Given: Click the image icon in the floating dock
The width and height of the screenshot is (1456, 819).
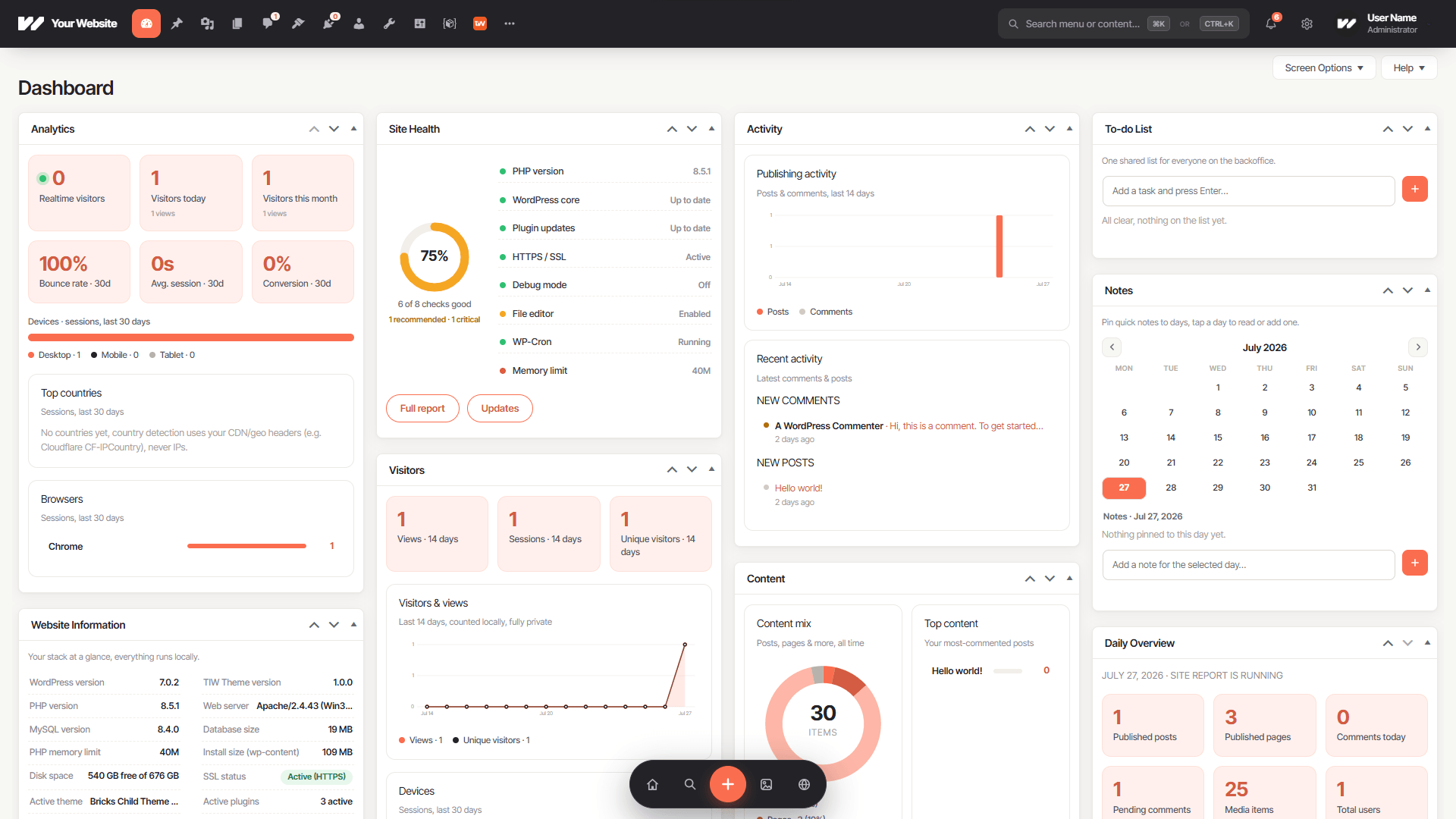Looking at the screenshot, I should (x=766, y=784).
